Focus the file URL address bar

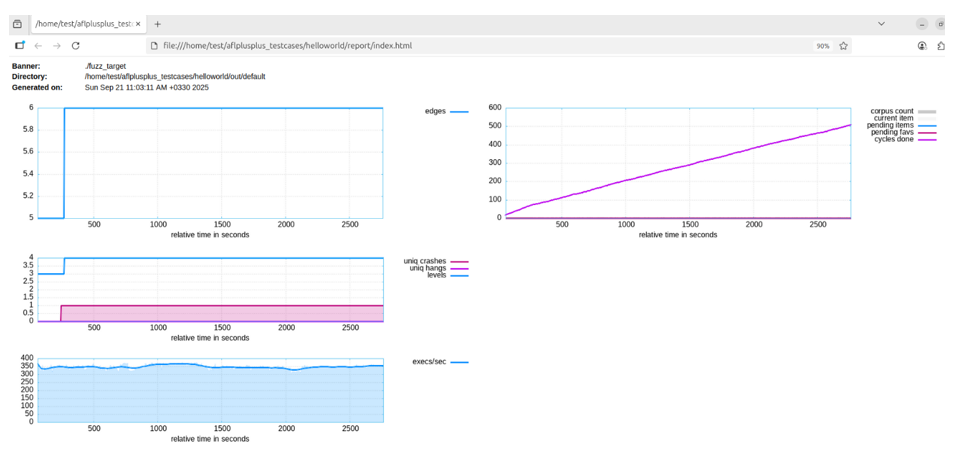click(x=482, y=46)
